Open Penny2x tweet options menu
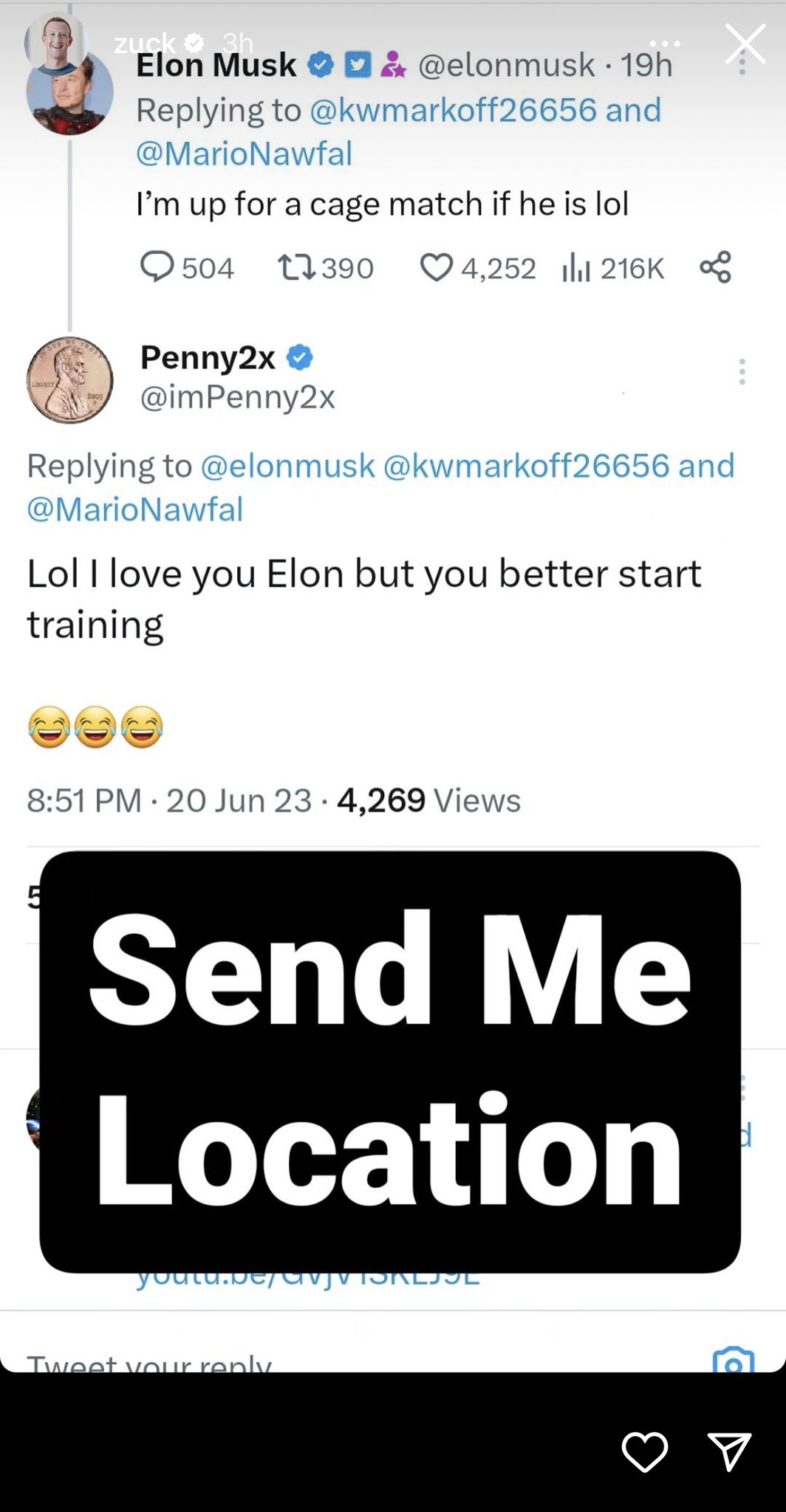The height and width of the screenshot is (1512, 786). click(x=742, y=372)
